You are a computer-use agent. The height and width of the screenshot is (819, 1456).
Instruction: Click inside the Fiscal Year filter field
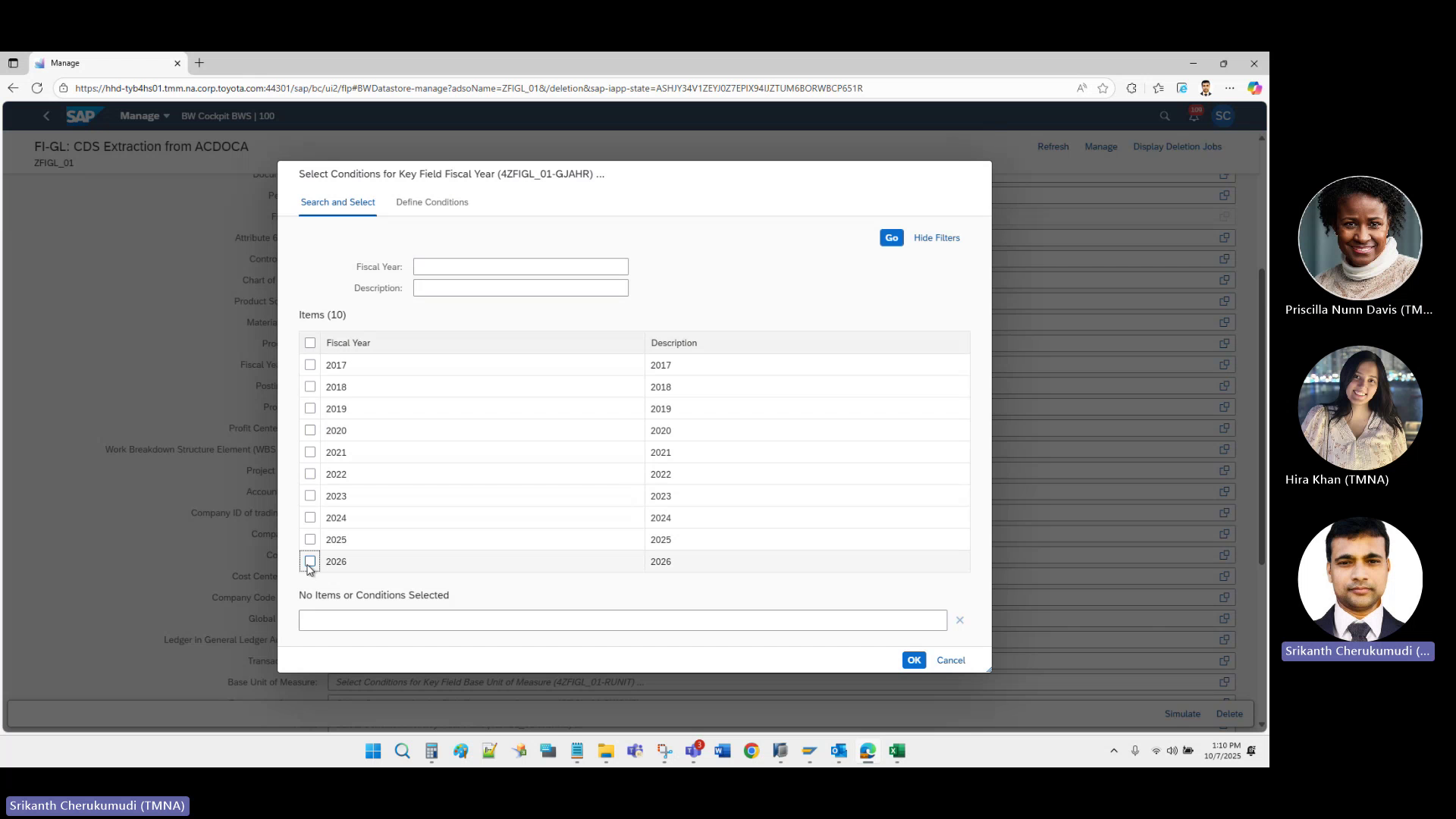[520, 266]
